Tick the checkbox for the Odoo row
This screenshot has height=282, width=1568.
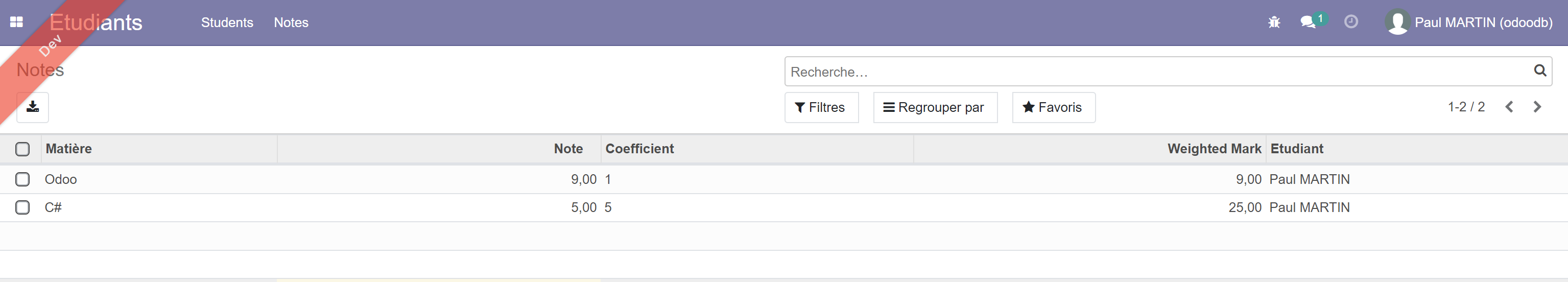coord(22,179)
